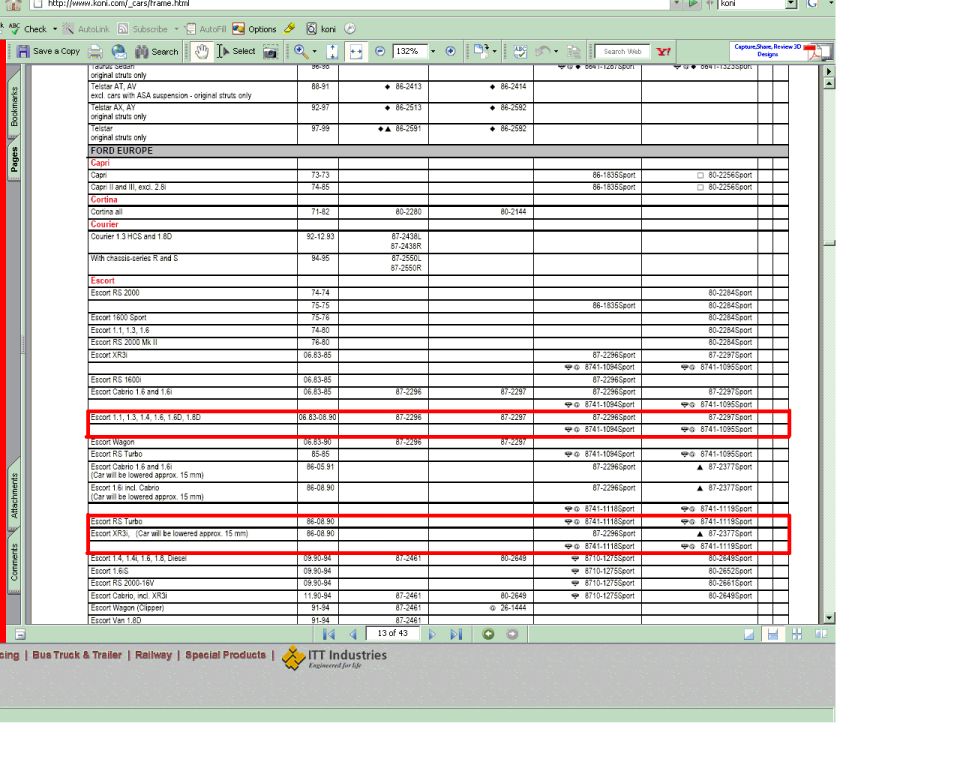Click the Yahoo Y! search icon
The height and width of the screenshot is (768, 960).
tap(663, 51)
